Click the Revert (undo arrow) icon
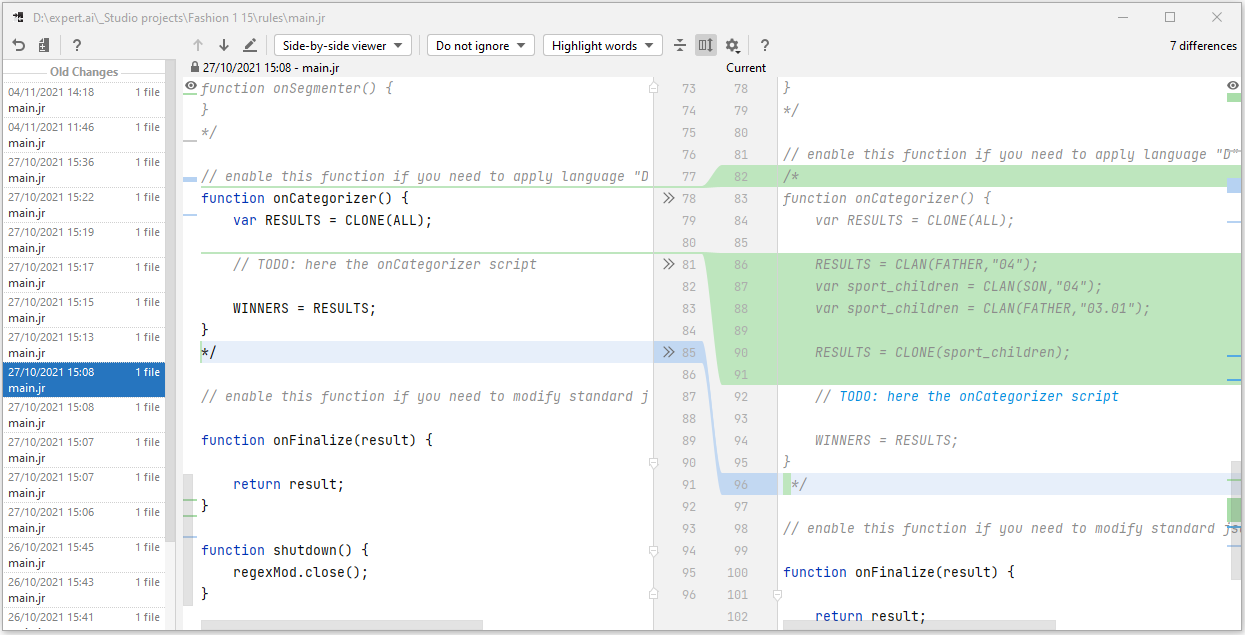Viewport: 1245px width, 635px height. [19, 45]
